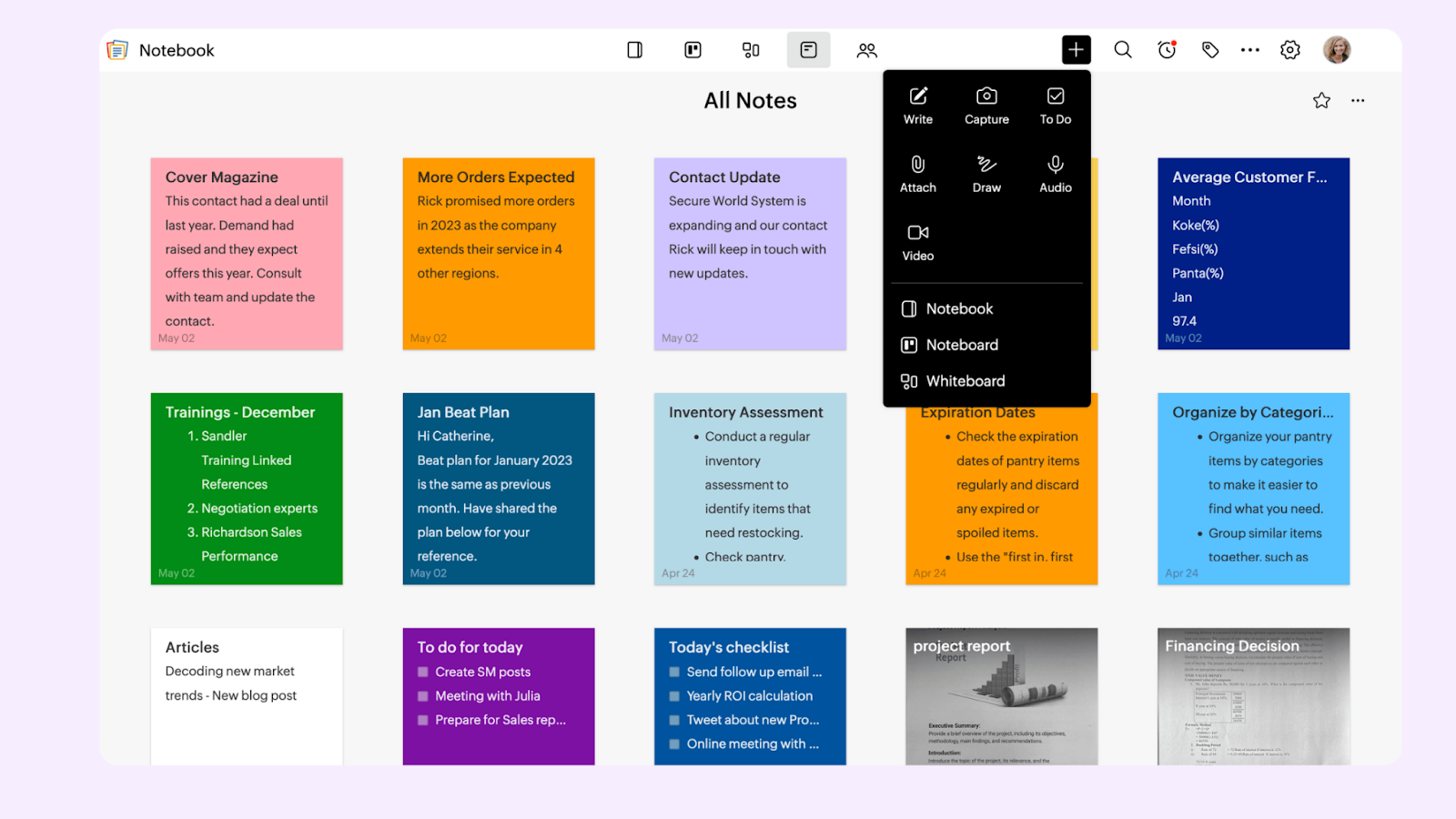
Task: Open the tags icon in toolbar
Action: pos(1210,50)
